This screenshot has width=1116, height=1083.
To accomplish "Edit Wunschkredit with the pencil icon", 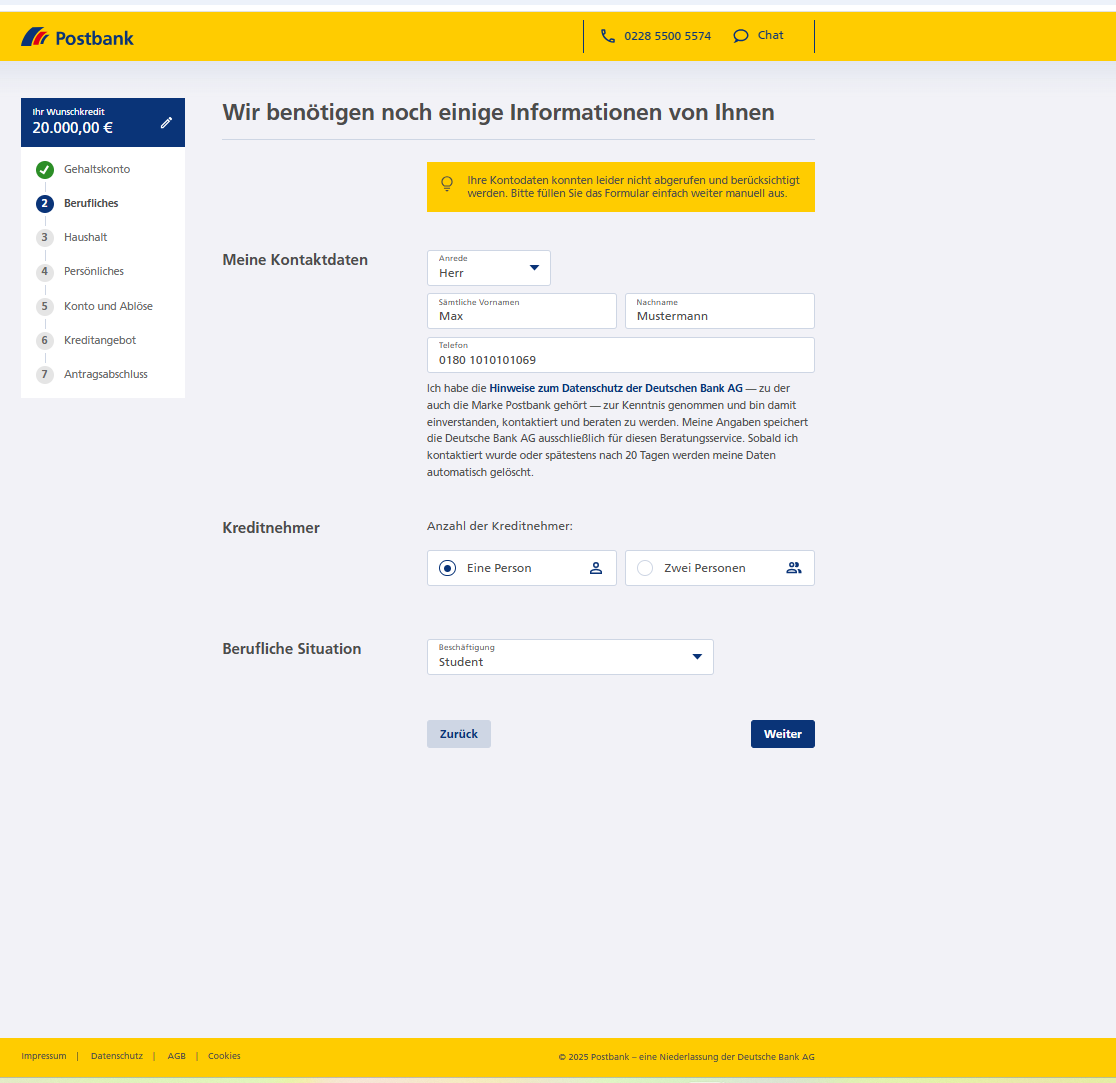I will pos(166,122).
